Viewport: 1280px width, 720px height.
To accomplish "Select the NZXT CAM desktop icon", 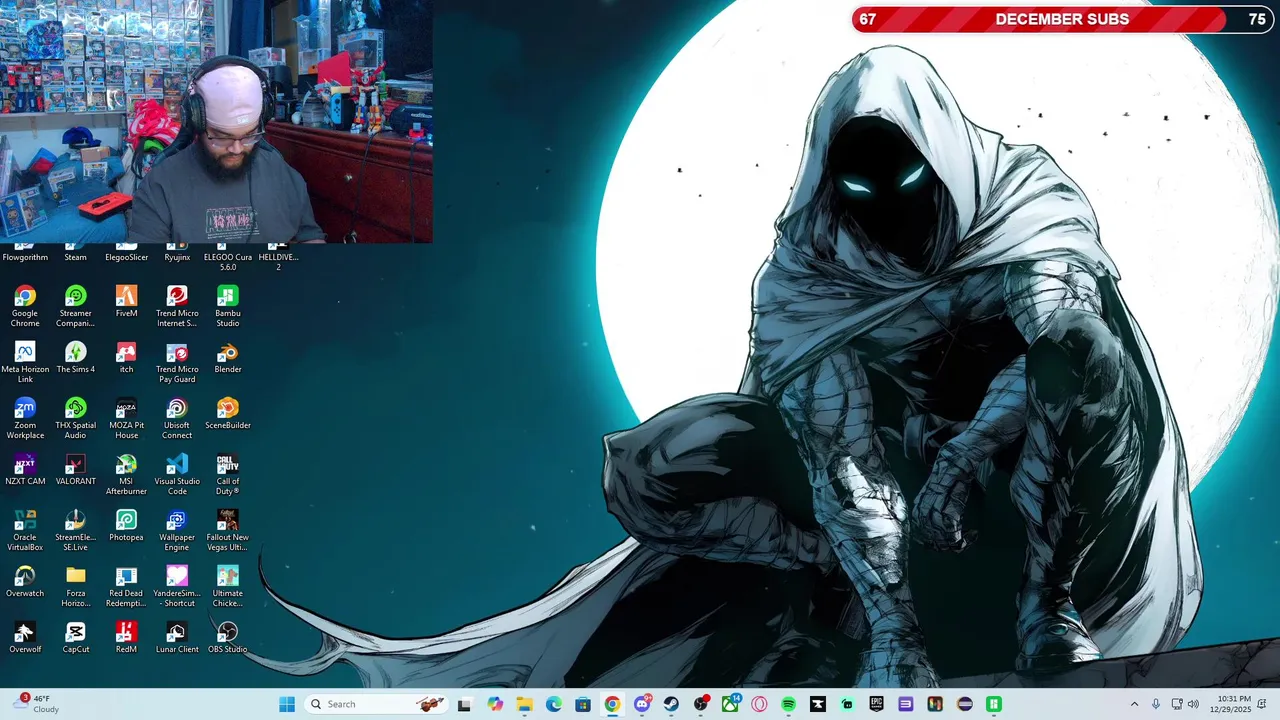I will [25, 469].
